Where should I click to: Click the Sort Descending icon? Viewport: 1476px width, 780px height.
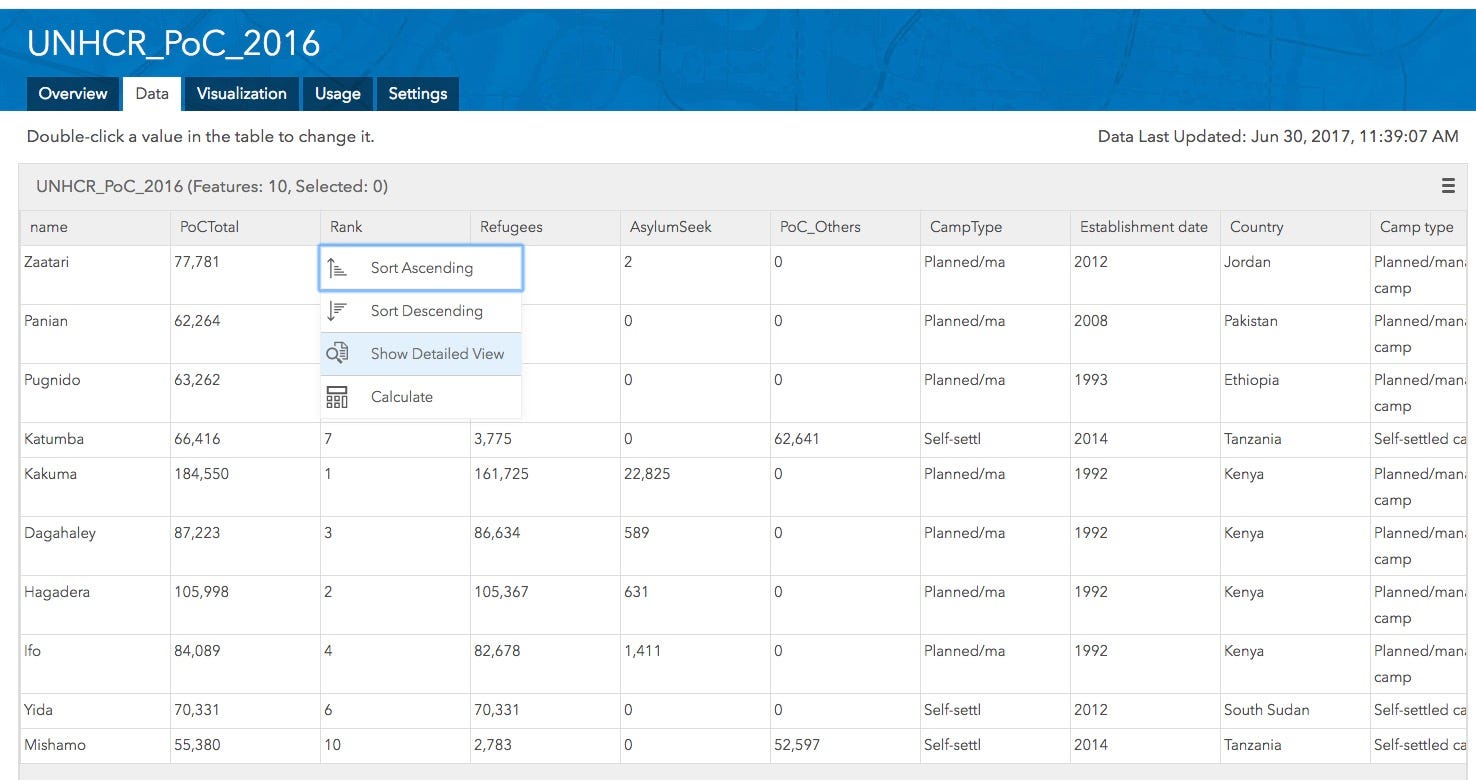point(336,311)
